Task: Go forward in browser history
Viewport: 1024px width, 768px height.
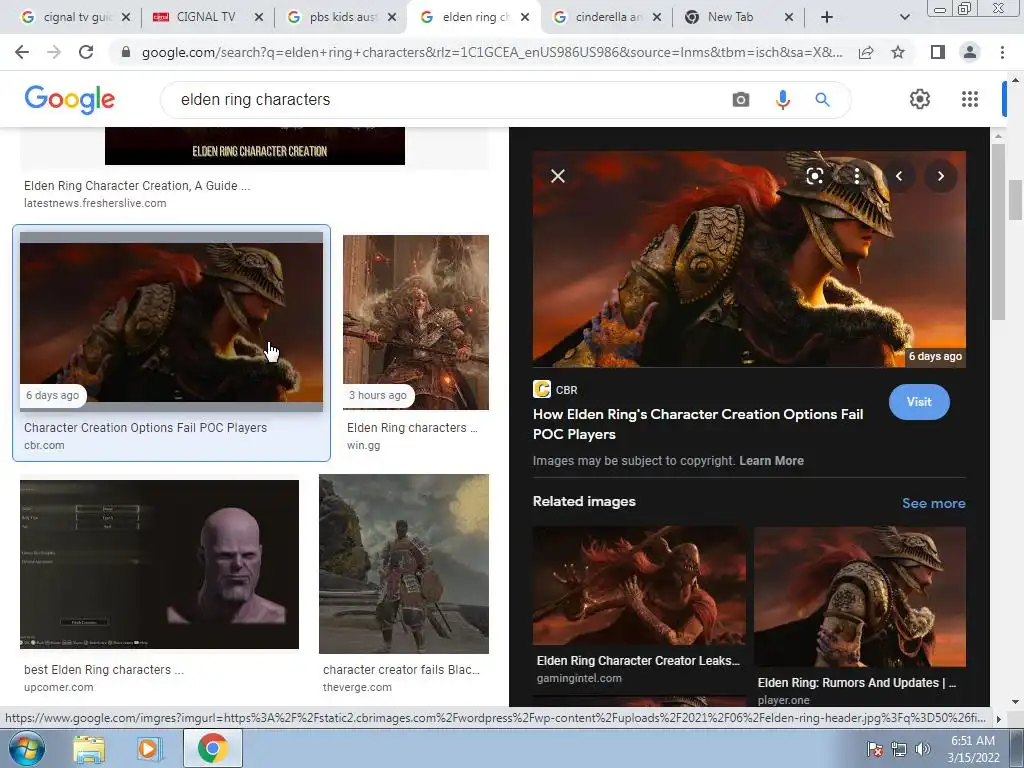Action: tap(54, 52)
